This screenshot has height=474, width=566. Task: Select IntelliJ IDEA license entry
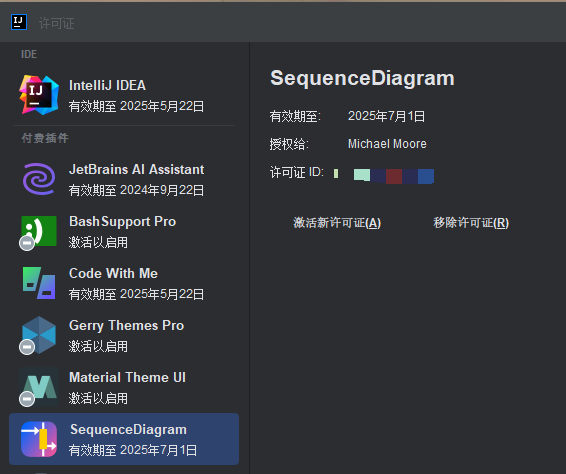point(124,95)
